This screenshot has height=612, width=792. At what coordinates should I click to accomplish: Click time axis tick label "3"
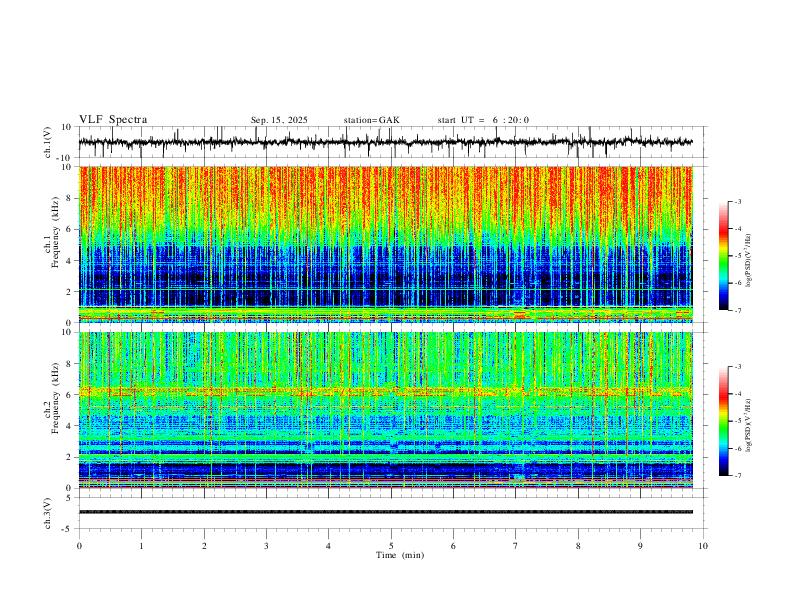tap(266, 546)
